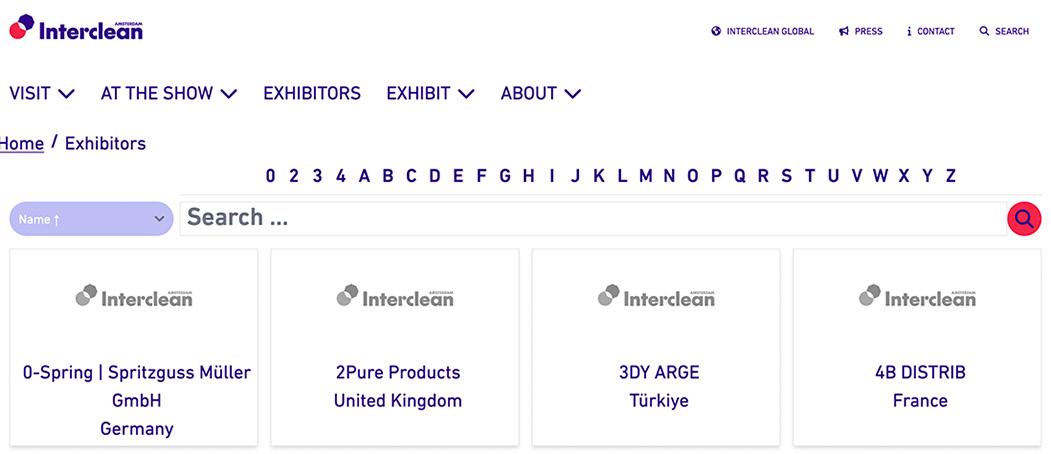Expand the Visit menu

(42, 93)
